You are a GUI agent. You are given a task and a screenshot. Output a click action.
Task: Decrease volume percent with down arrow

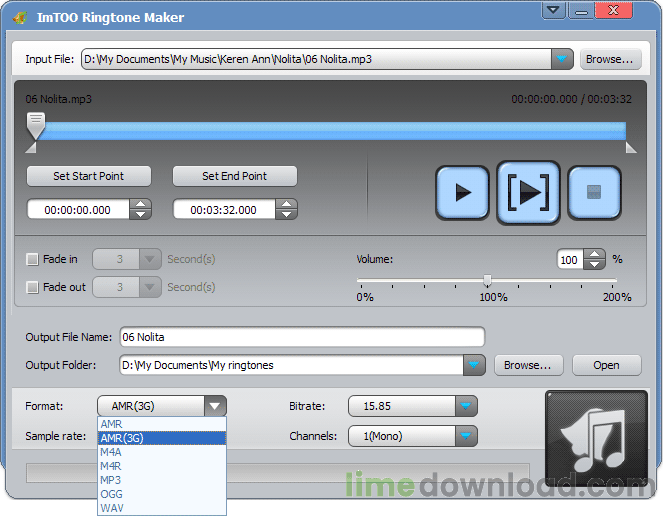(x=595, y=264)
